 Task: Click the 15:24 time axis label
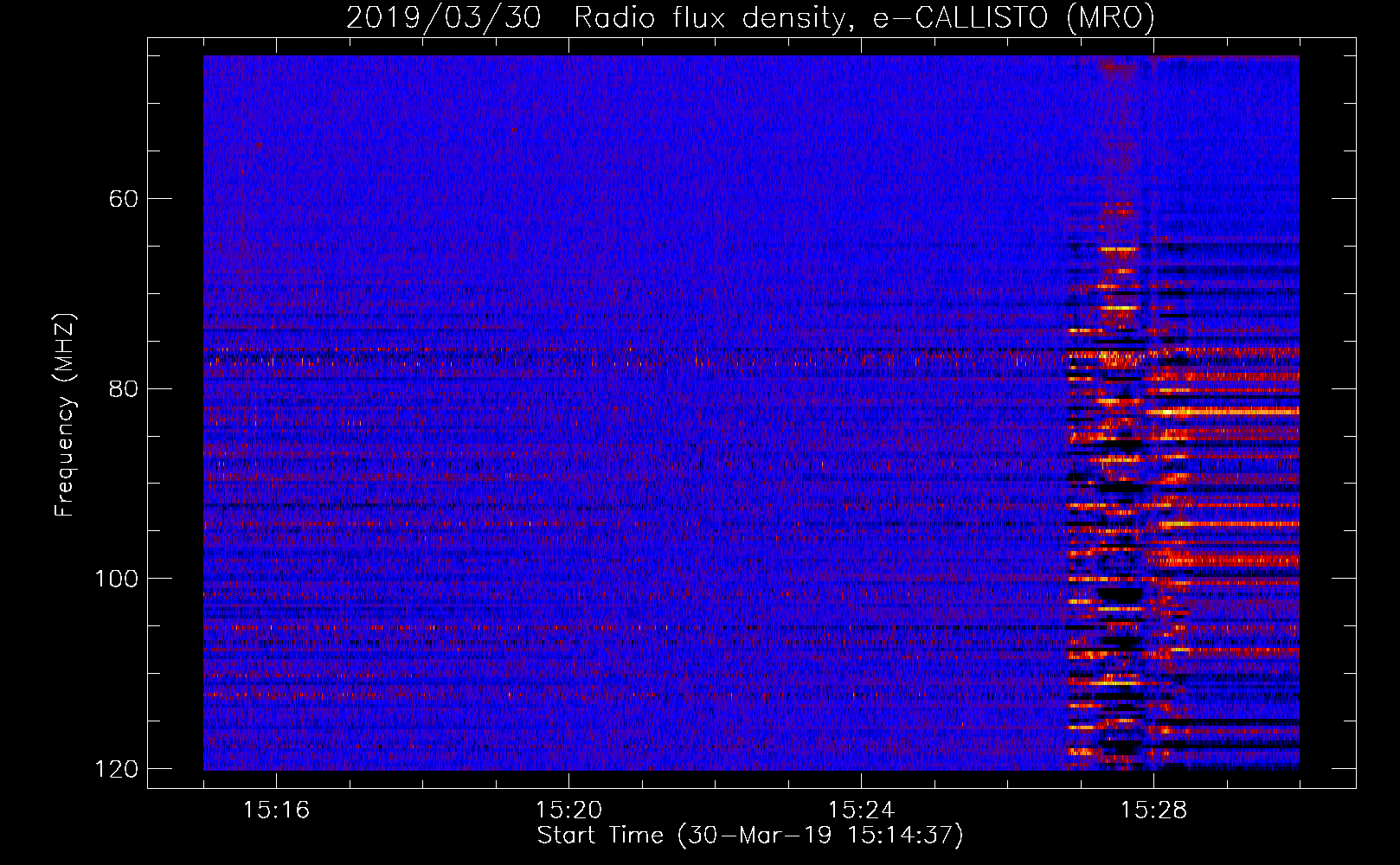861,811
